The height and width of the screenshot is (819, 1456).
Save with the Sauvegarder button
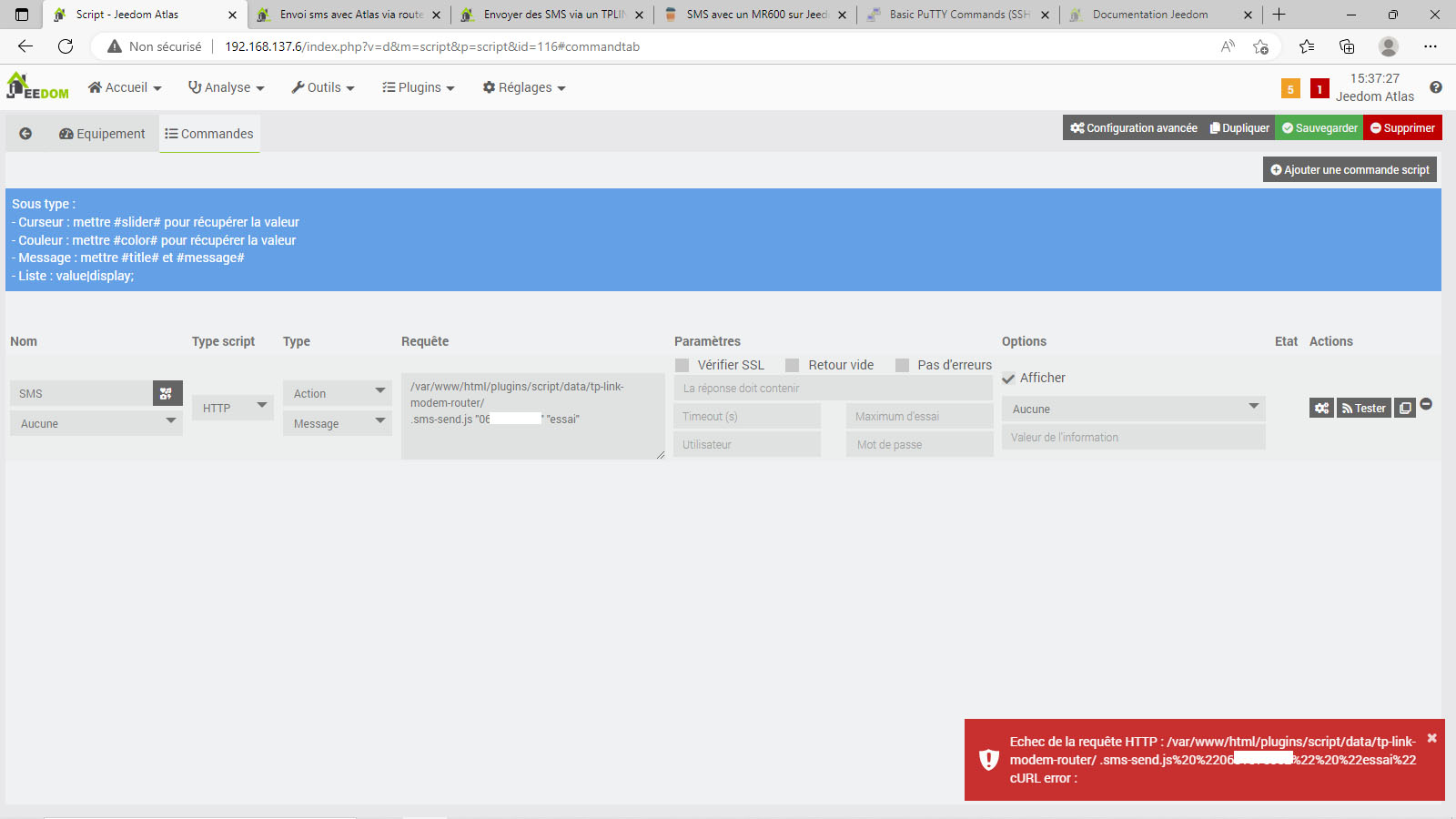[1319, 128]
